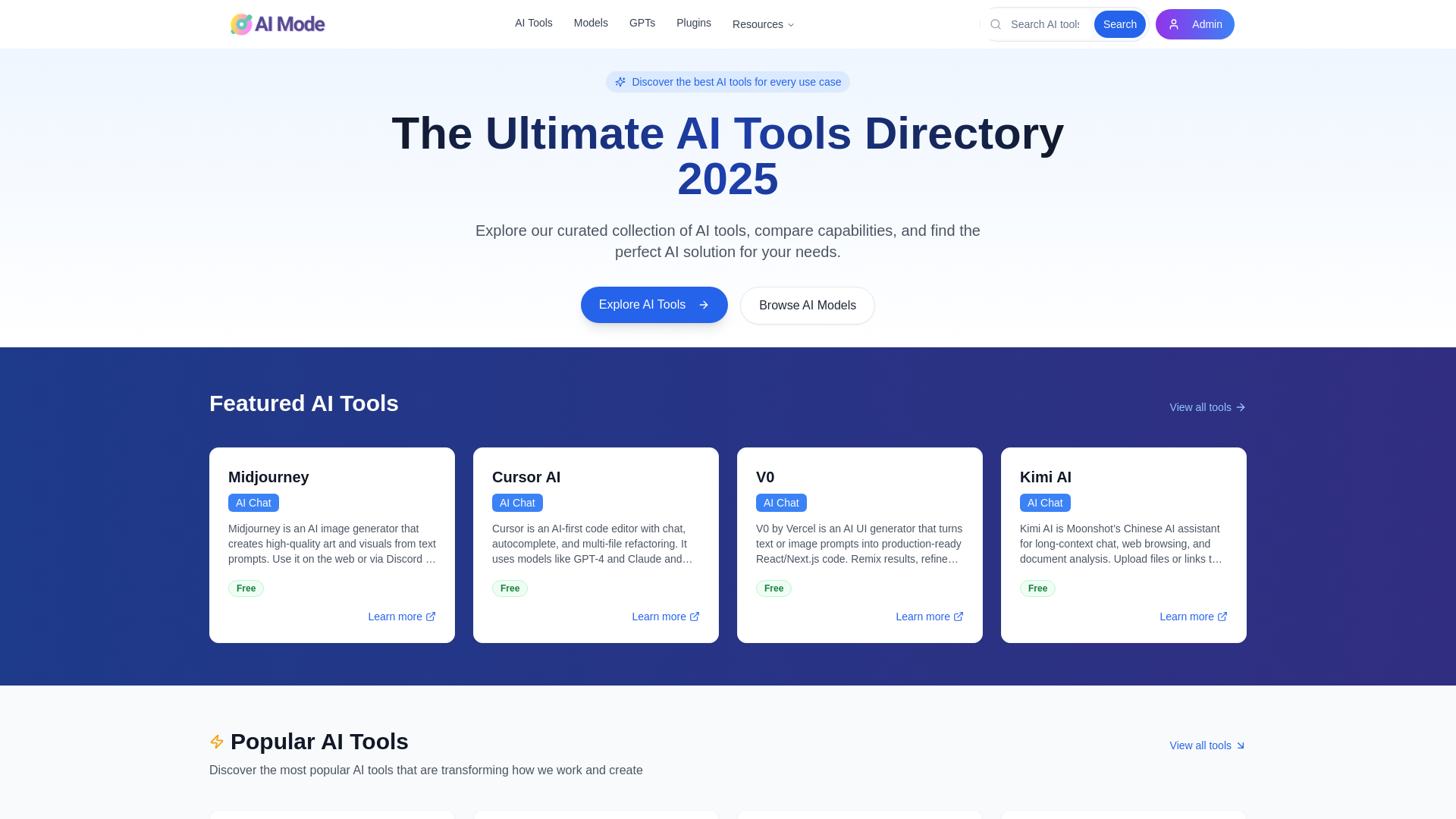
Task: Click the arrow next to Featured View all tools
Action: [1241, 407]
